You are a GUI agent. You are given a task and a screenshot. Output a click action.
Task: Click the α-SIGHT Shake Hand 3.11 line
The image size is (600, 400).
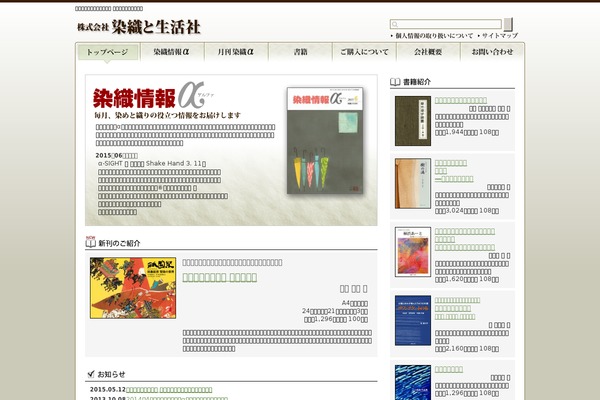[x=152, y=163]
